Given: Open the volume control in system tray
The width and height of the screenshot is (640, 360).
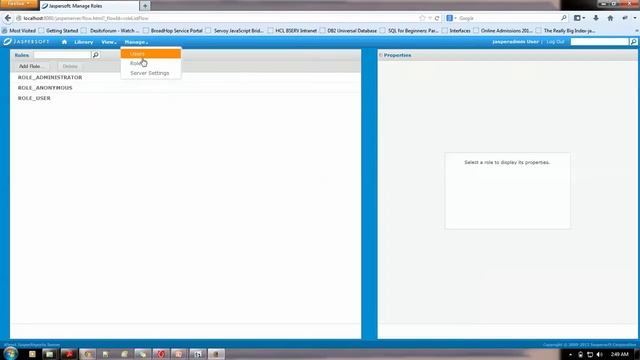Looking at the screenshot, I should pyautogui.click(x=599, y=354).
